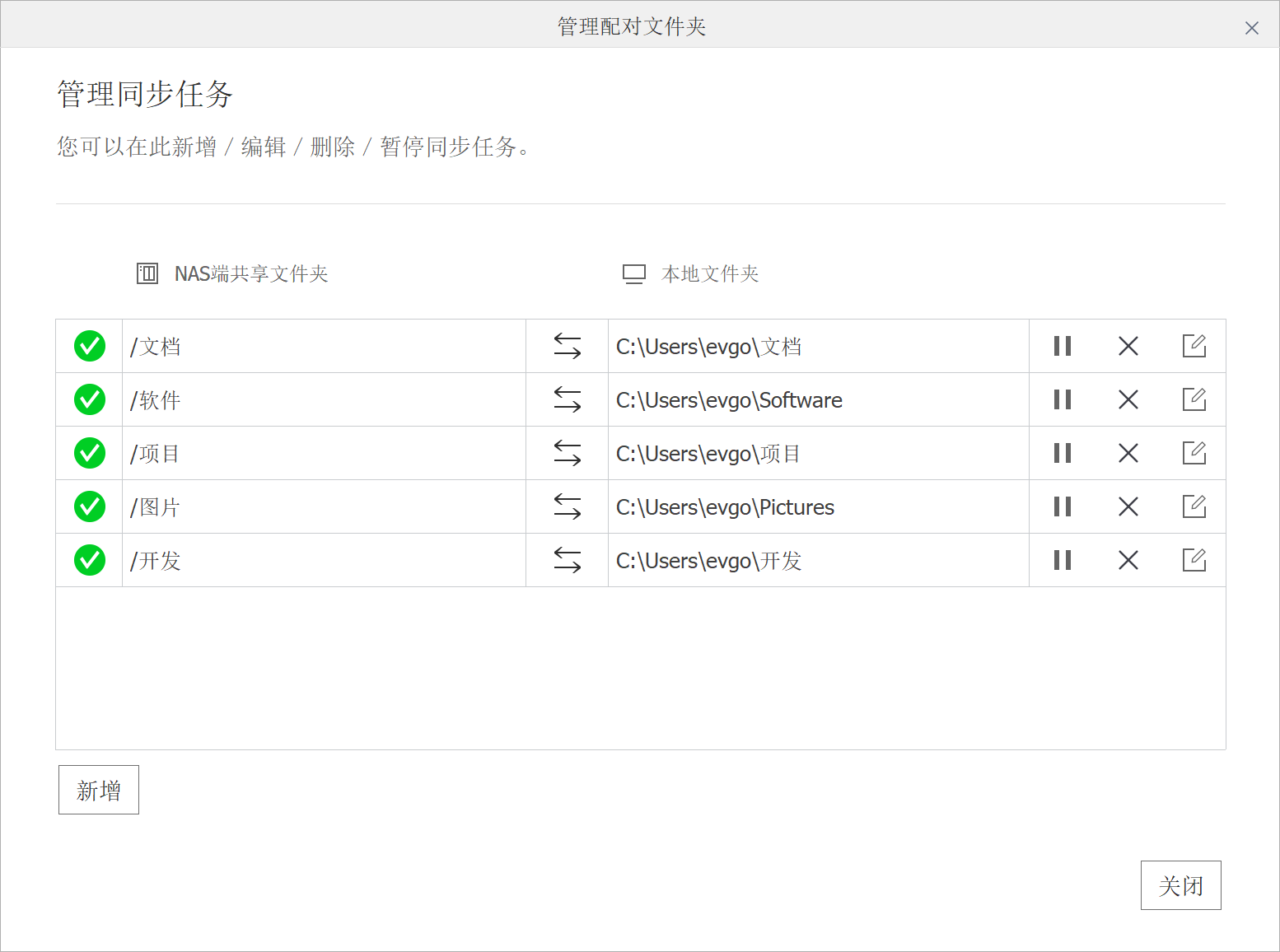
Task: Click the NAS端共享文件夹 column header
Action: pos(251,273)
